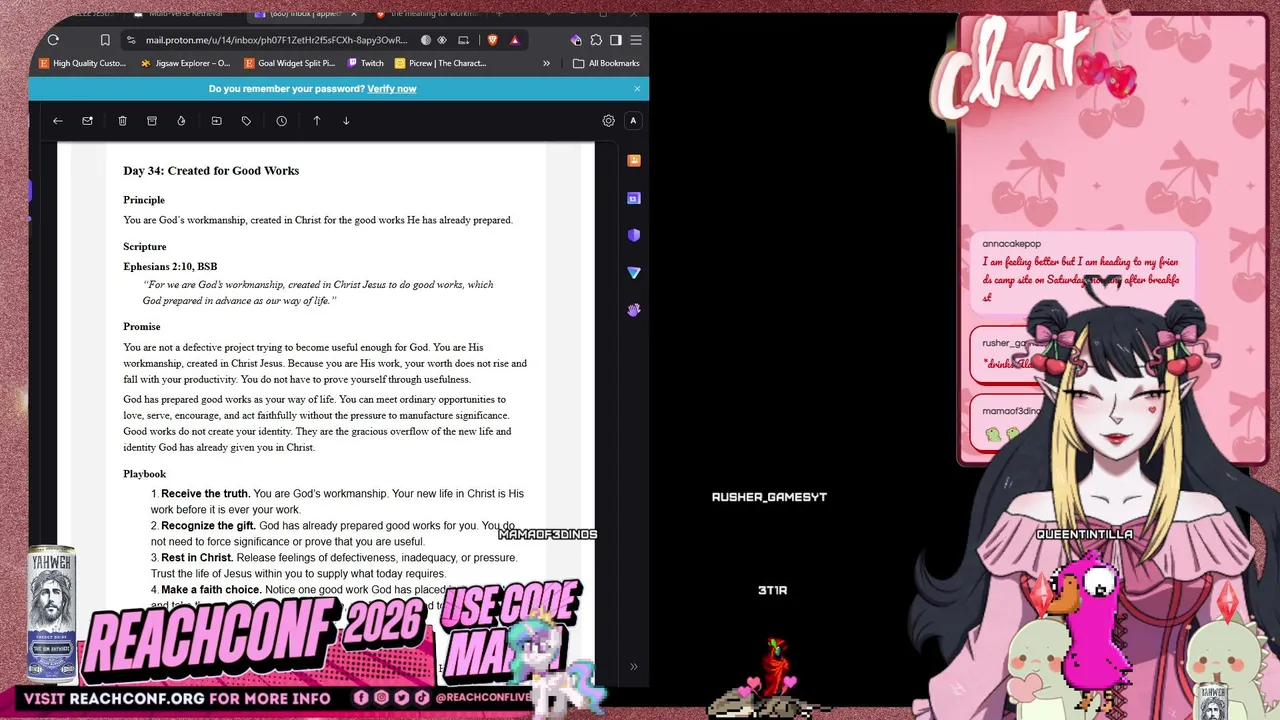Snooze the email with clock icon
Image resolution: width=1280 pixels, height=720 pixels.
click(x=282, y=121)
